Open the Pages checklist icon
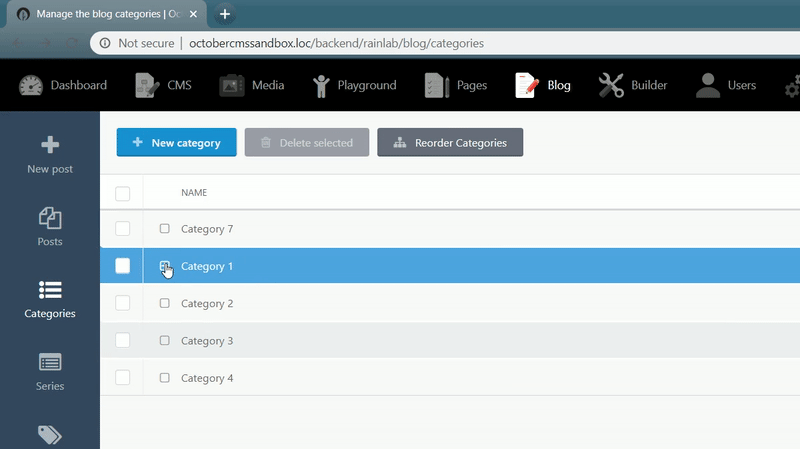This screenshot has width=800, height=449. pos(437,85)
